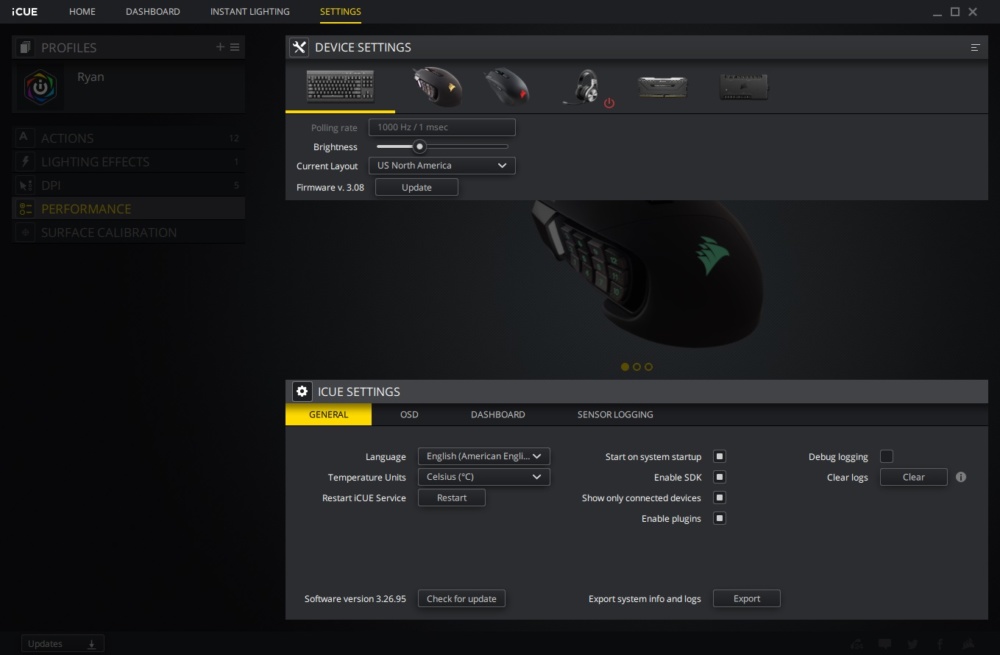Viewport: 1000px width, 655px height.
Task: Enable the Debug logging checkbox
Action: click(x=886, y=456)
